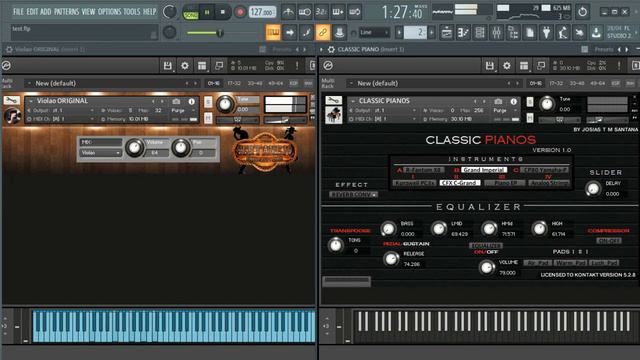The width and height of the screenshot is (640, 360).
Task: Open the REVERB CONV effect dropdown
Action: pos(353,194)
